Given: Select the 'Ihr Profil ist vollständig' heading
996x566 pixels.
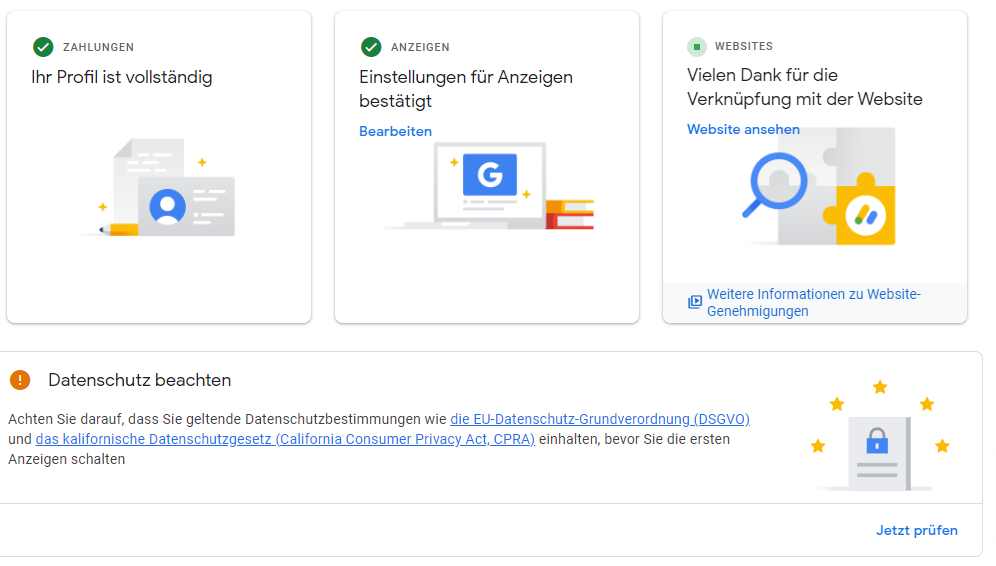Looking at the screenshot, I should coord(122,77).
